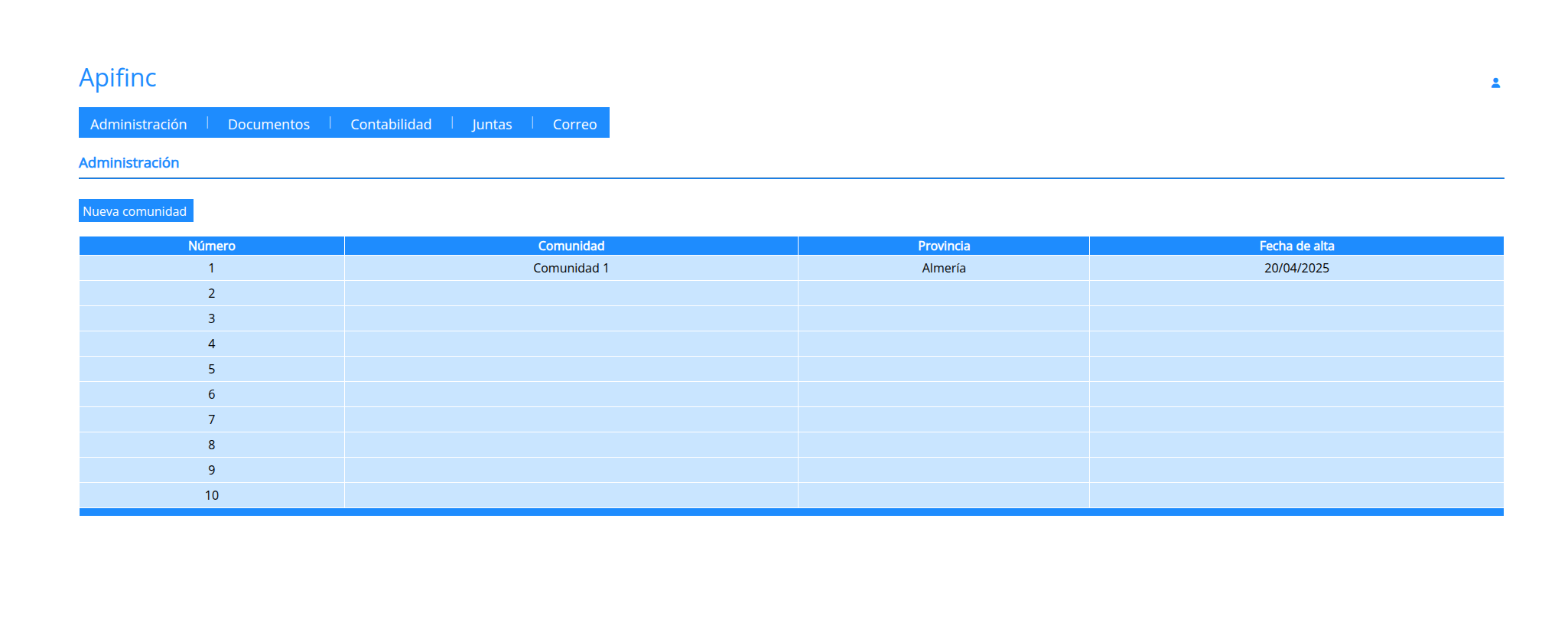Click the Nueva comunidad button
Screen dimensions: 1568x623
pos(136,210)
